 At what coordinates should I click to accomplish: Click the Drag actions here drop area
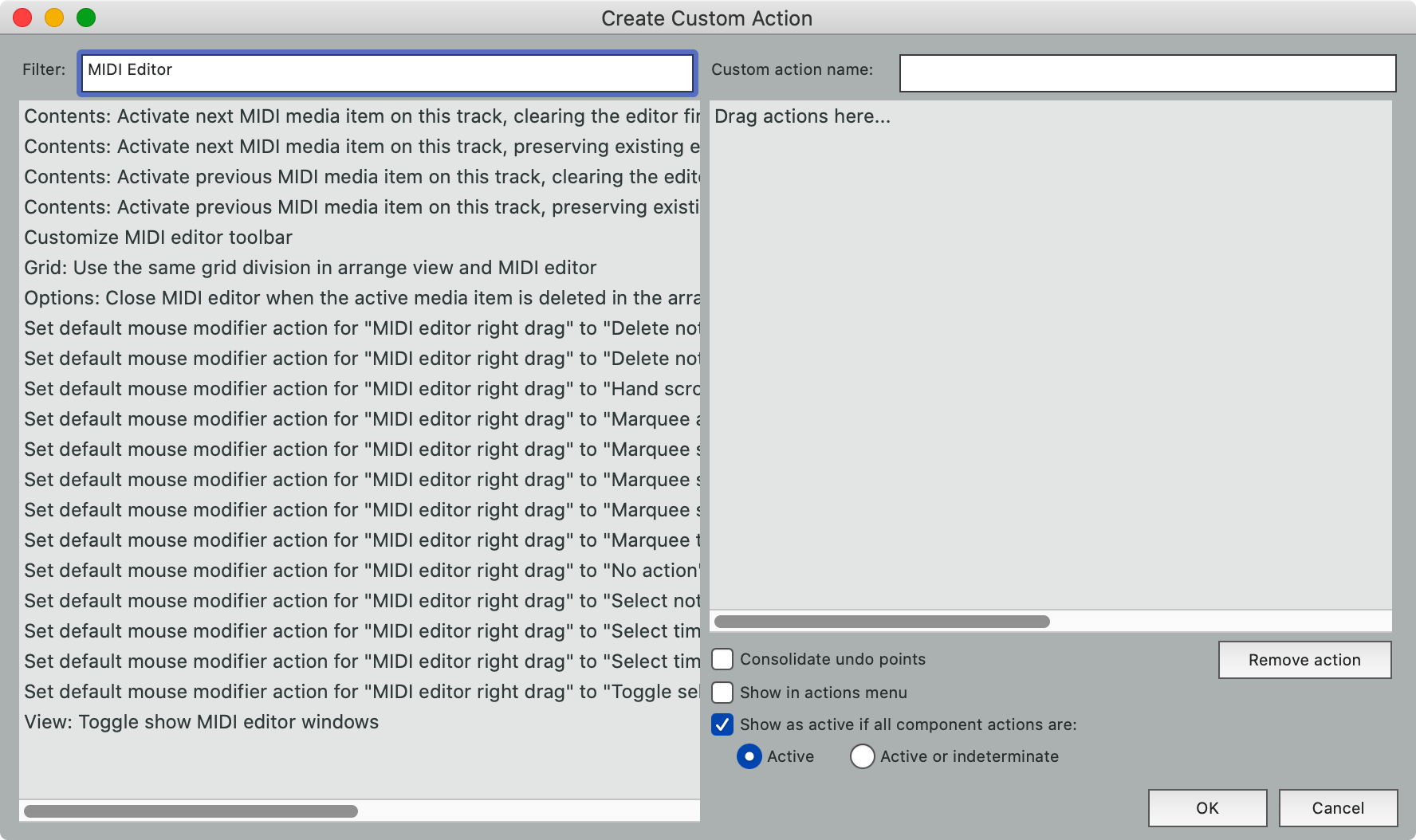click(1049, 359)
